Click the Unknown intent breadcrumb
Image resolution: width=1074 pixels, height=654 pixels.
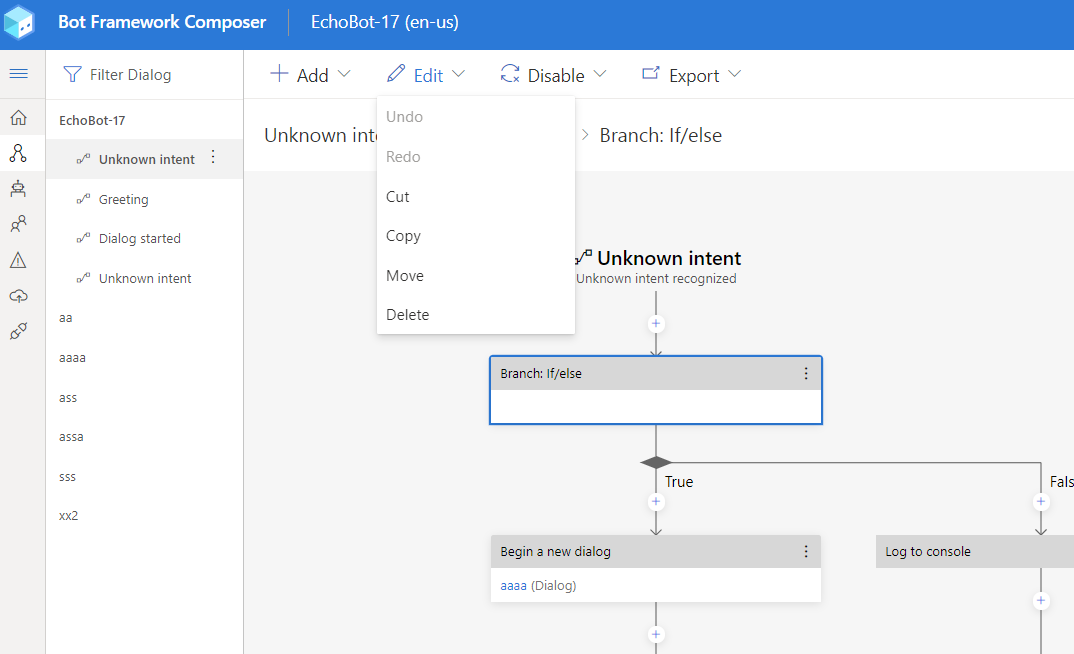tap(321, 136)
